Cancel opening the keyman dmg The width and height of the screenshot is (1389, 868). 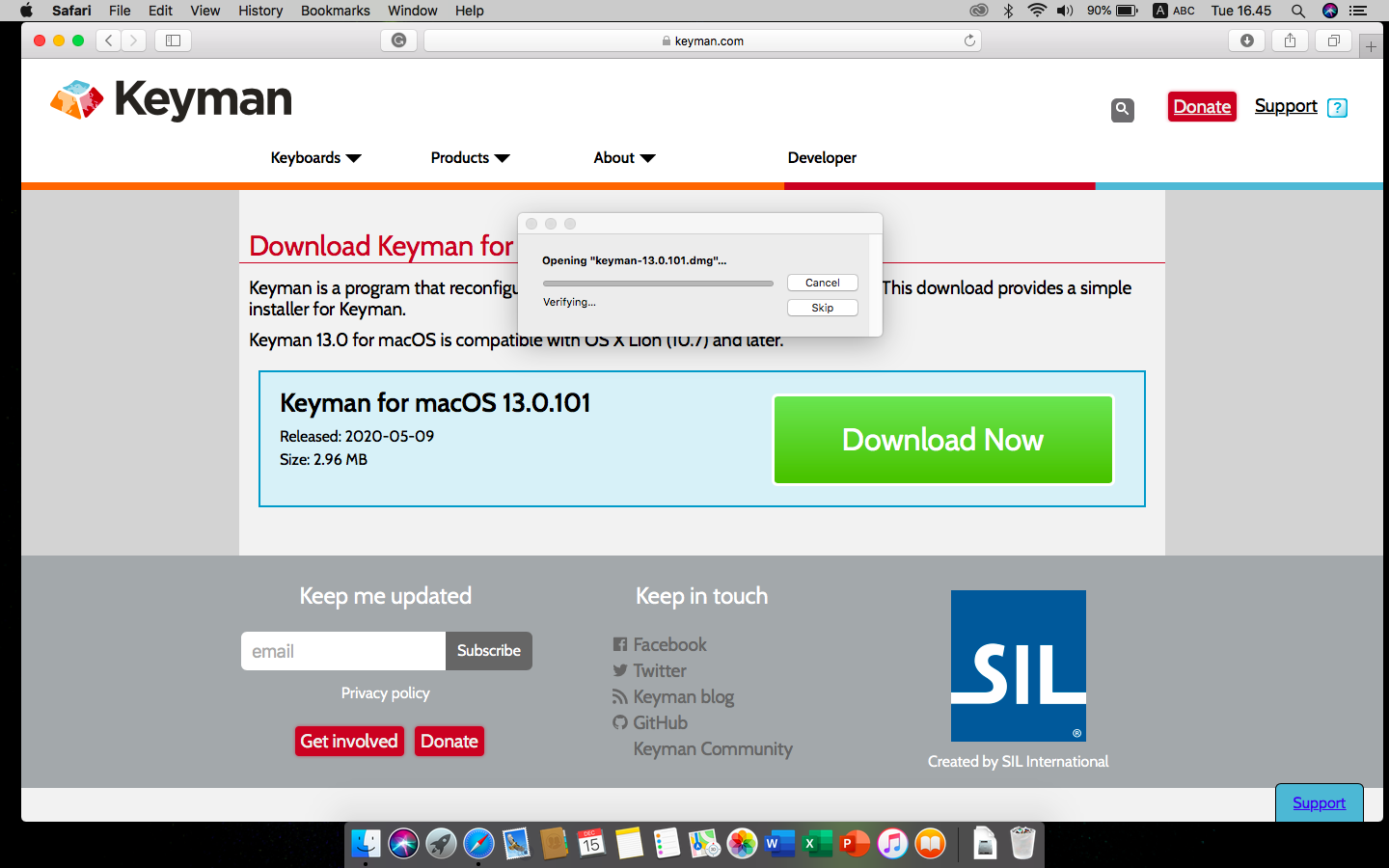click(823, 283)
